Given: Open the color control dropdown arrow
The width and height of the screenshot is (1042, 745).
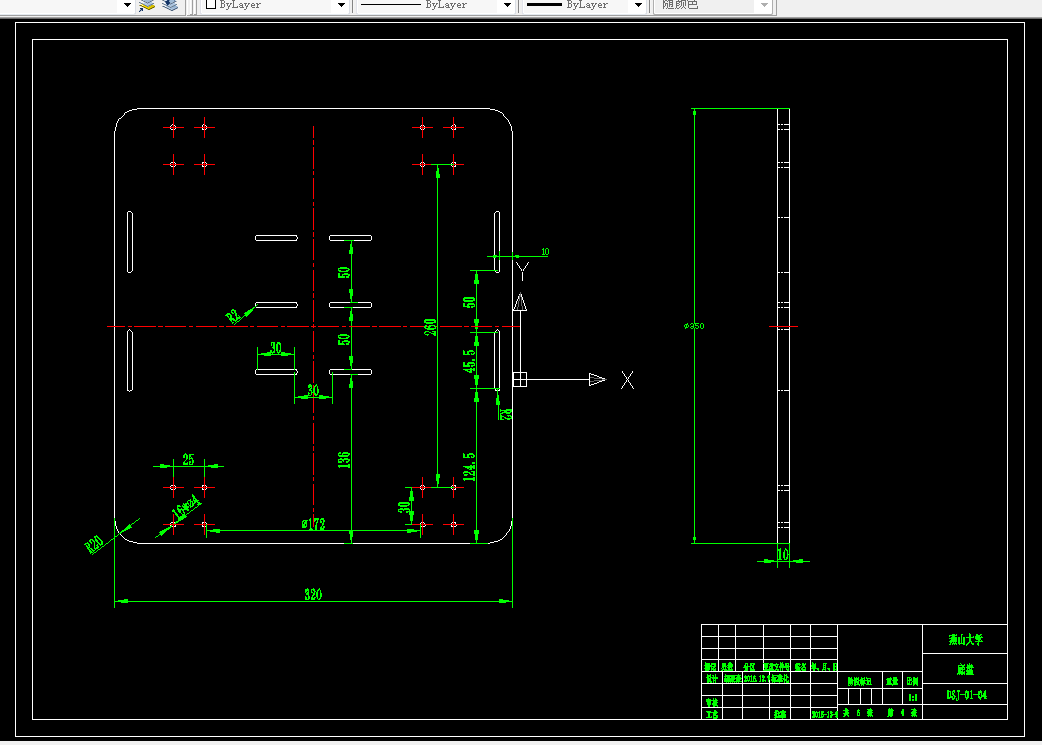Looking at the screenshot, I should 342,5.
